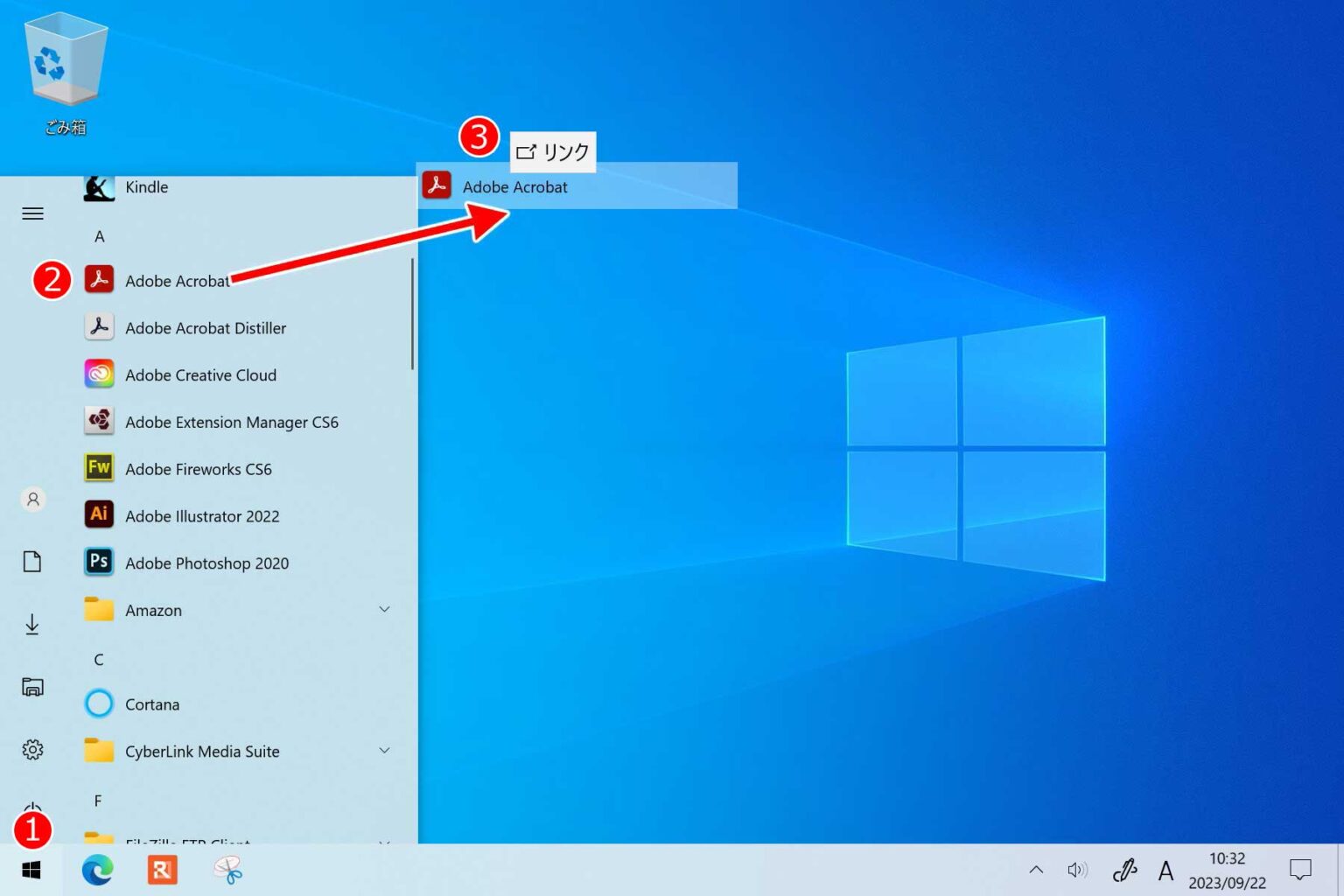This screenshot has width=1344, height=896.
Task: Expand the CyberLink Media Suite group
Action: 383,750
